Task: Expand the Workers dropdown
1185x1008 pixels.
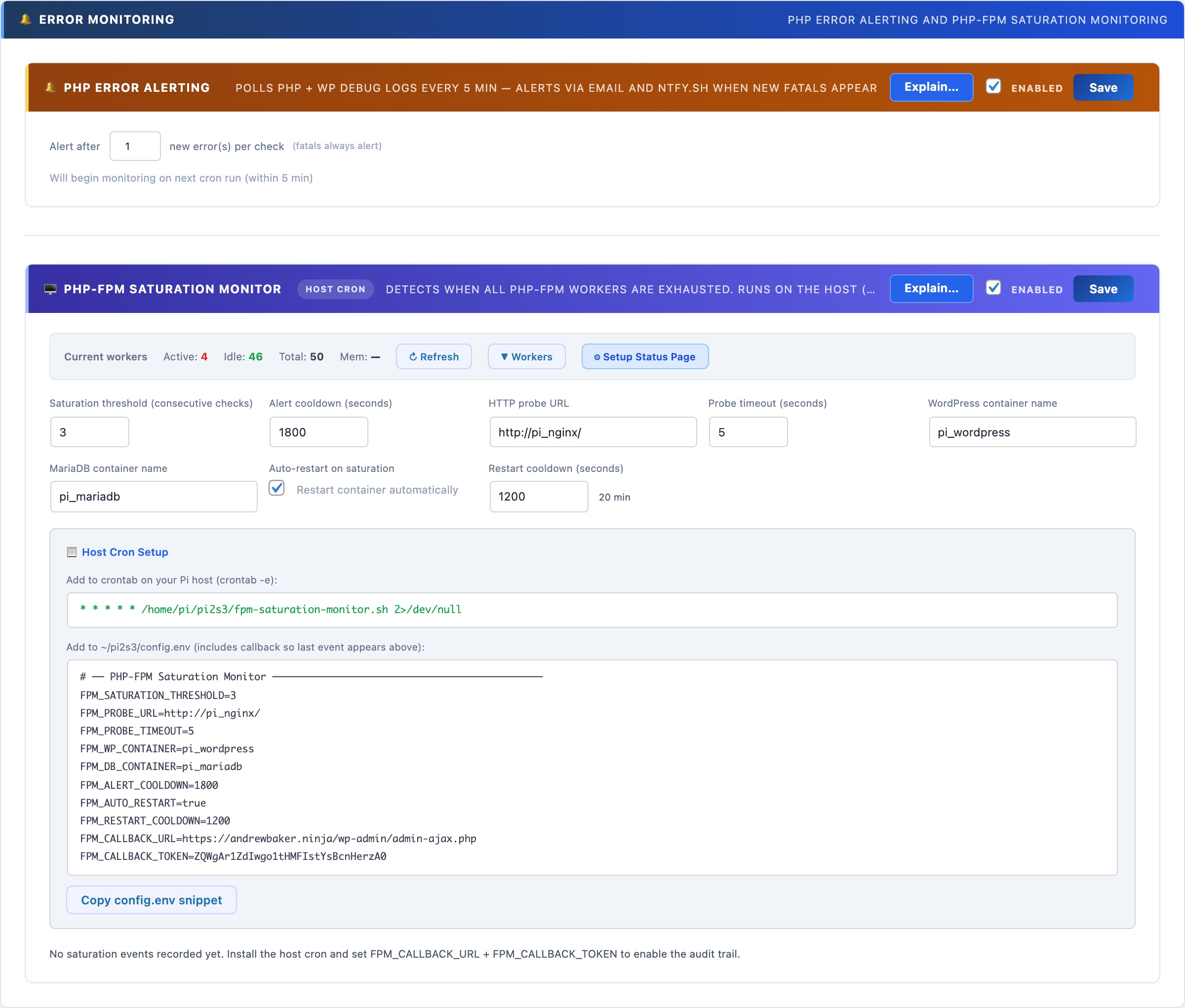Action: click(526, 356)
